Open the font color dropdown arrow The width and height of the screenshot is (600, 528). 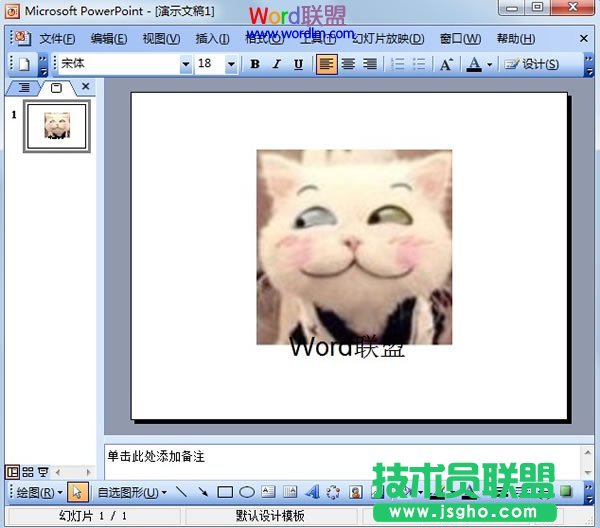[x=489, y=64]
